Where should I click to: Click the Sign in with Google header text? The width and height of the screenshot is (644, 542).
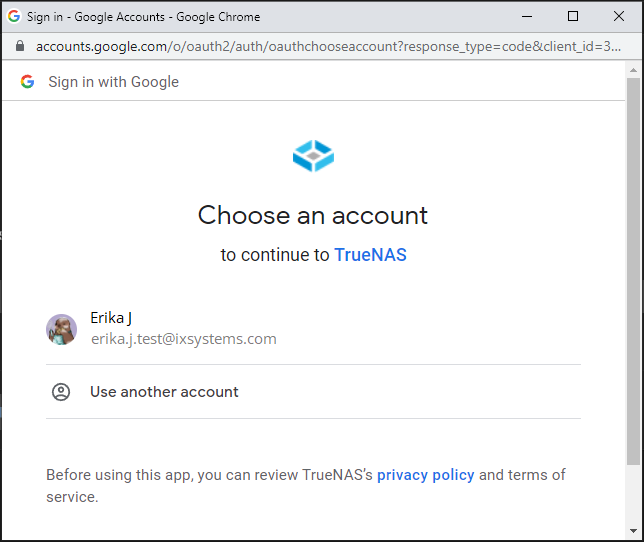coord(113,82)
